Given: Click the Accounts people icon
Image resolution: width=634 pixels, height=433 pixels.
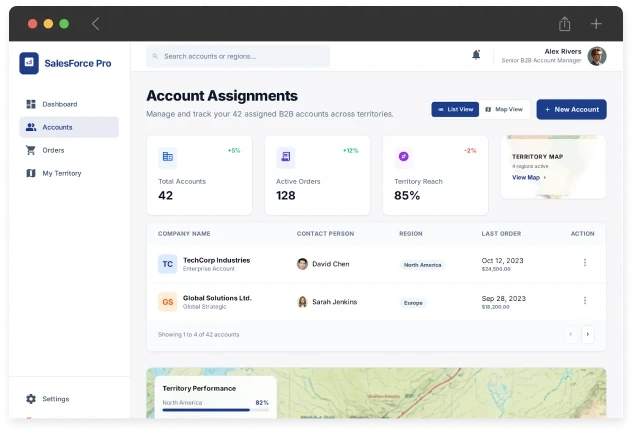Looking at the screenshot, I should pyautogui.click(x=31, y=127).
